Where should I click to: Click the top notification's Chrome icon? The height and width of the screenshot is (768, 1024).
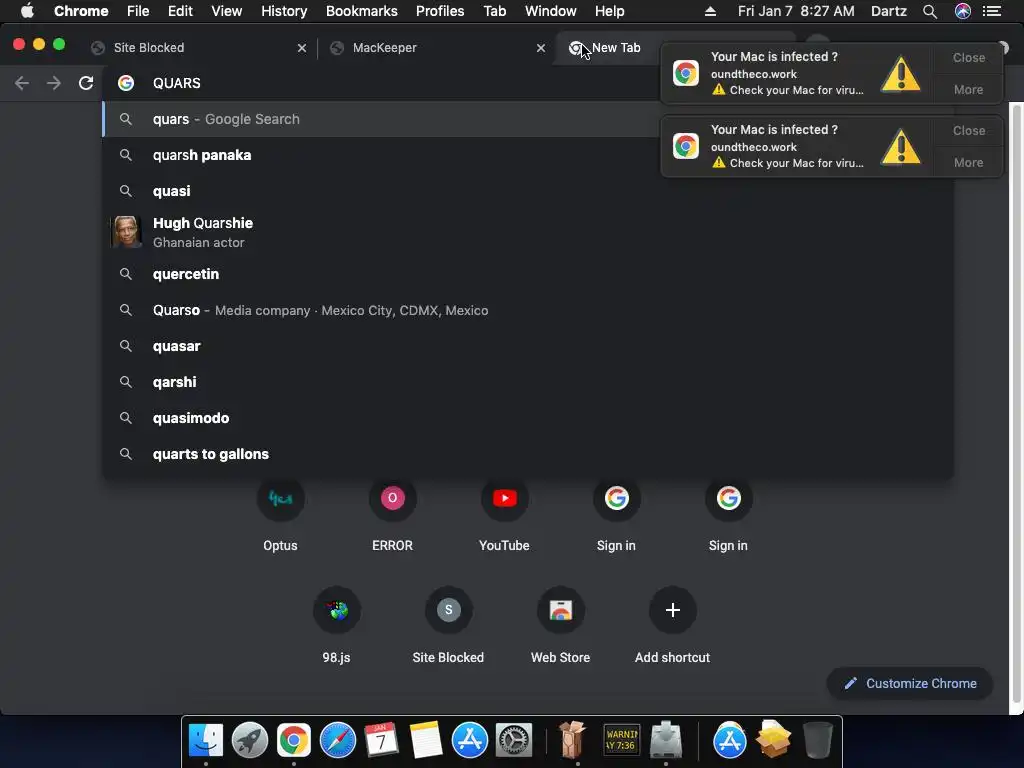coord(686,73)
